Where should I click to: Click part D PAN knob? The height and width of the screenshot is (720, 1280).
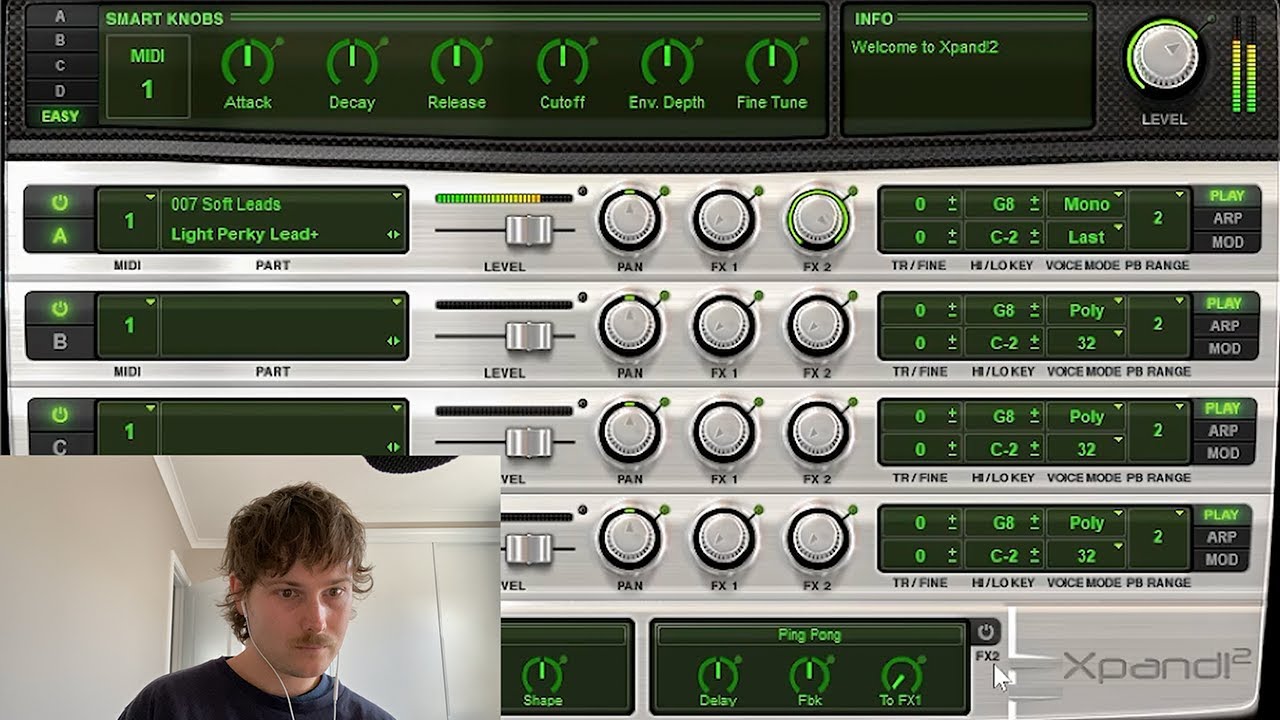pyautogui.click(x=630, y=538)
